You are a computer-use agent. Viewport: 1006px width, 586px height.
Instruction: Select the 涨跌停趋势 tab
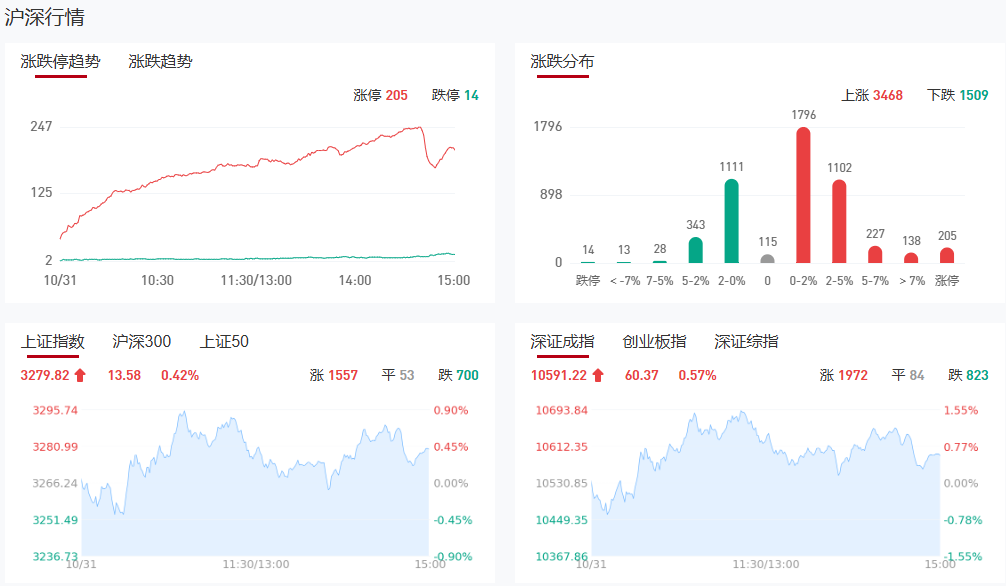(61, 62)
